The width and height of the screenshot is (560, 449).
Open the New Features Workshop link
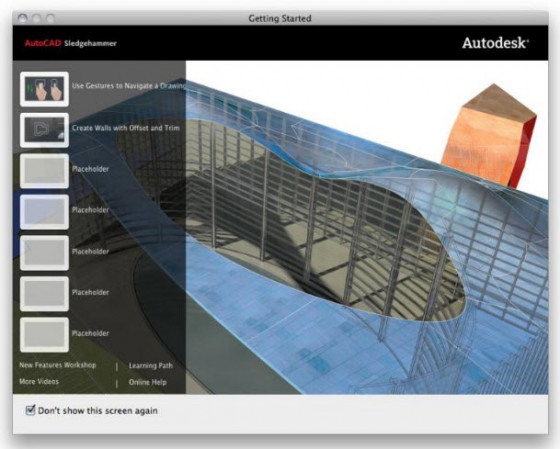[58, 365]
